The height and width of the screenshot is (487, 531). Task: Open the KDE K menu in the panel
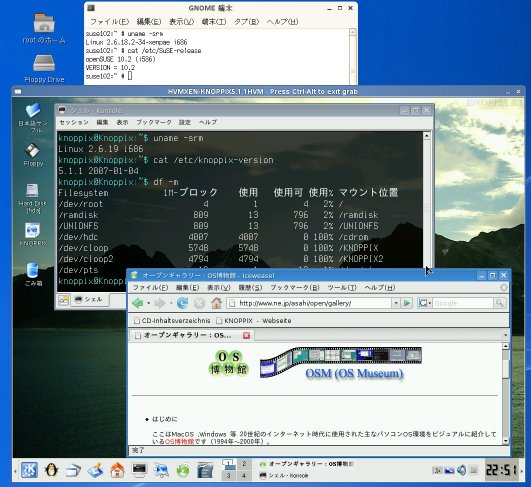29,470
